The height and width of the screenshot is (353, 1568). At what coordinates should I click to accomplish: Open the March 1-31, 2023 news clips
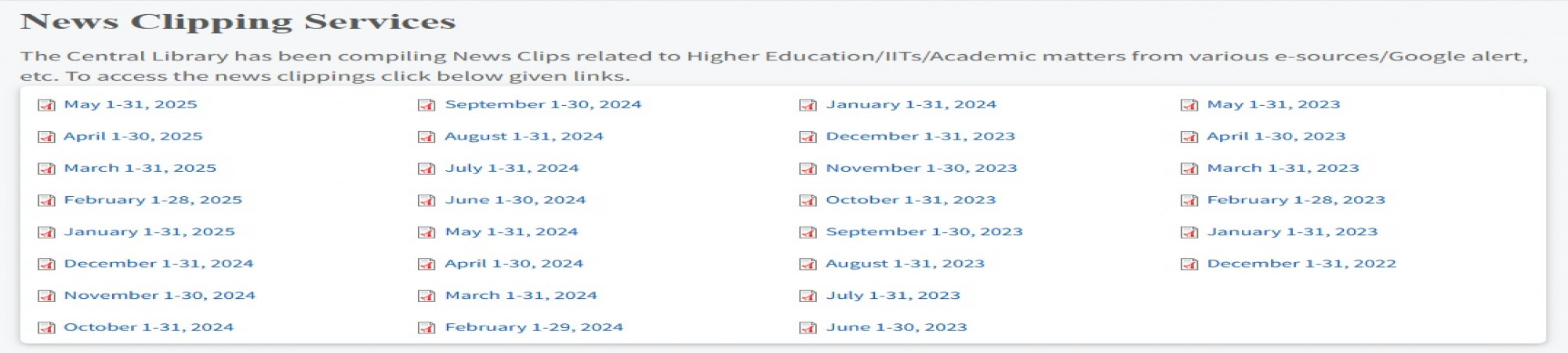(1283, 168)
